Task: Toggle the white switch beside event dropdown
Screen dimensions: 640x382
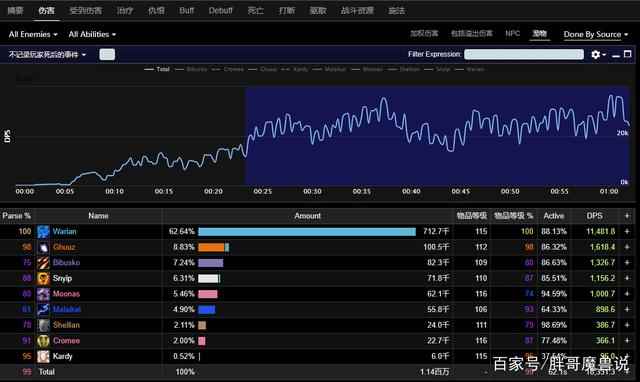Action: point(107,54)
